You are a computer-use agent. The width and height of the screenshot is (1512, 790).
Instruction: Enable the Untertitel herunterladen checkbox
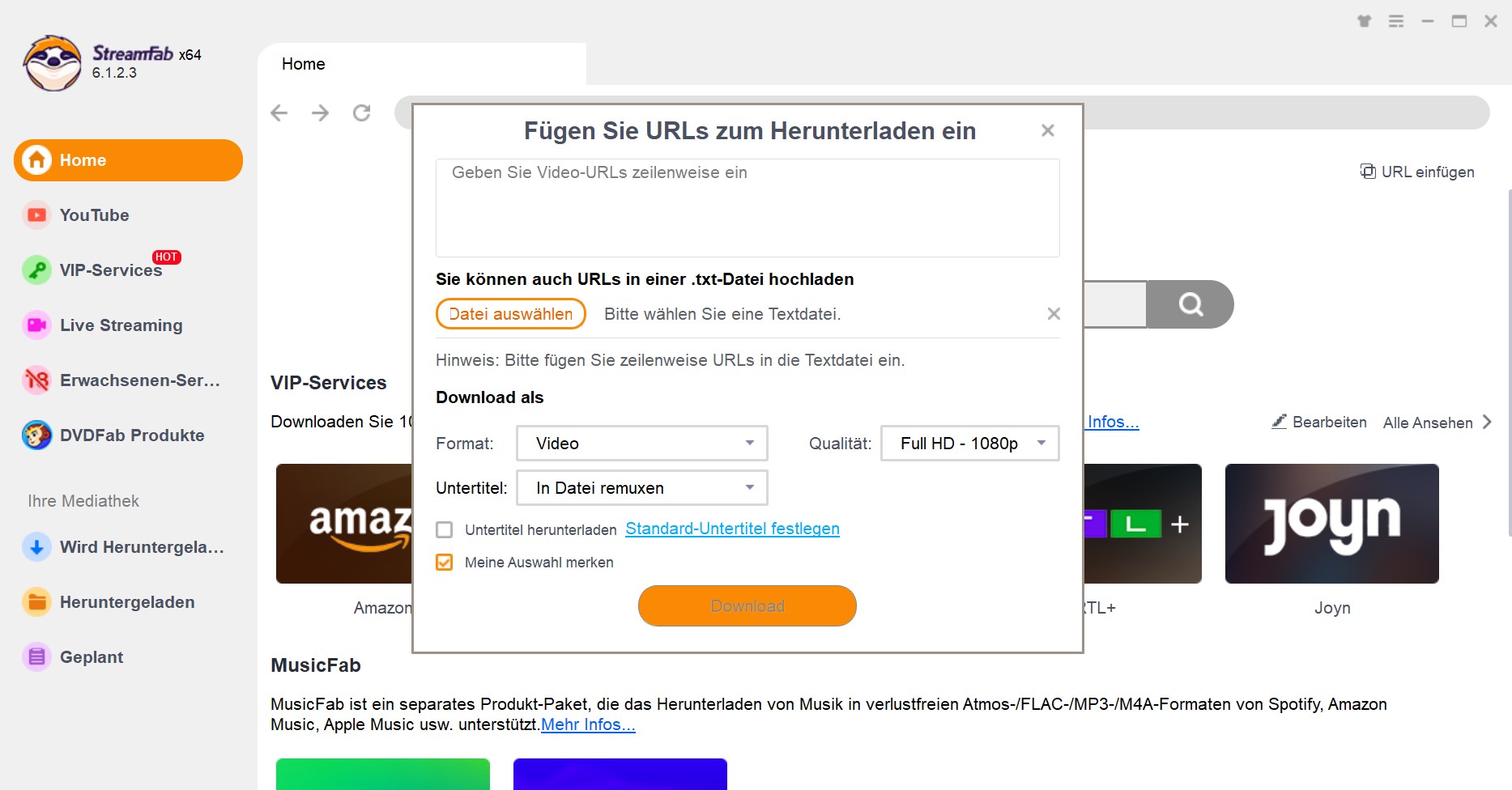[445, 530]
